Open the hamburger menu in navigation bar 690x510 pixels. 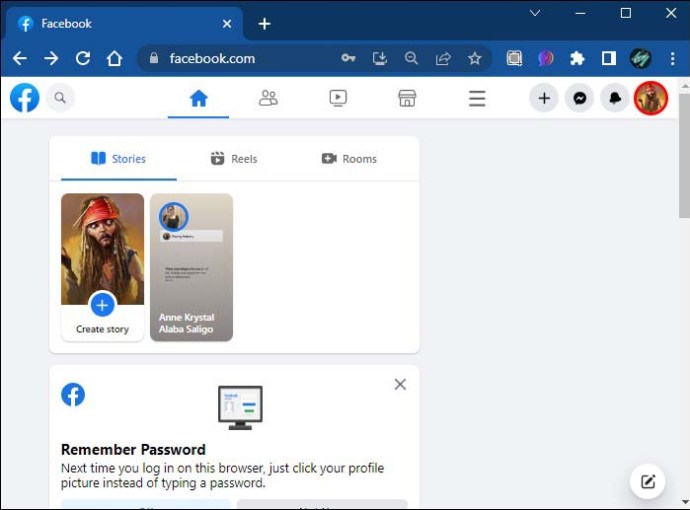point(477,98)
